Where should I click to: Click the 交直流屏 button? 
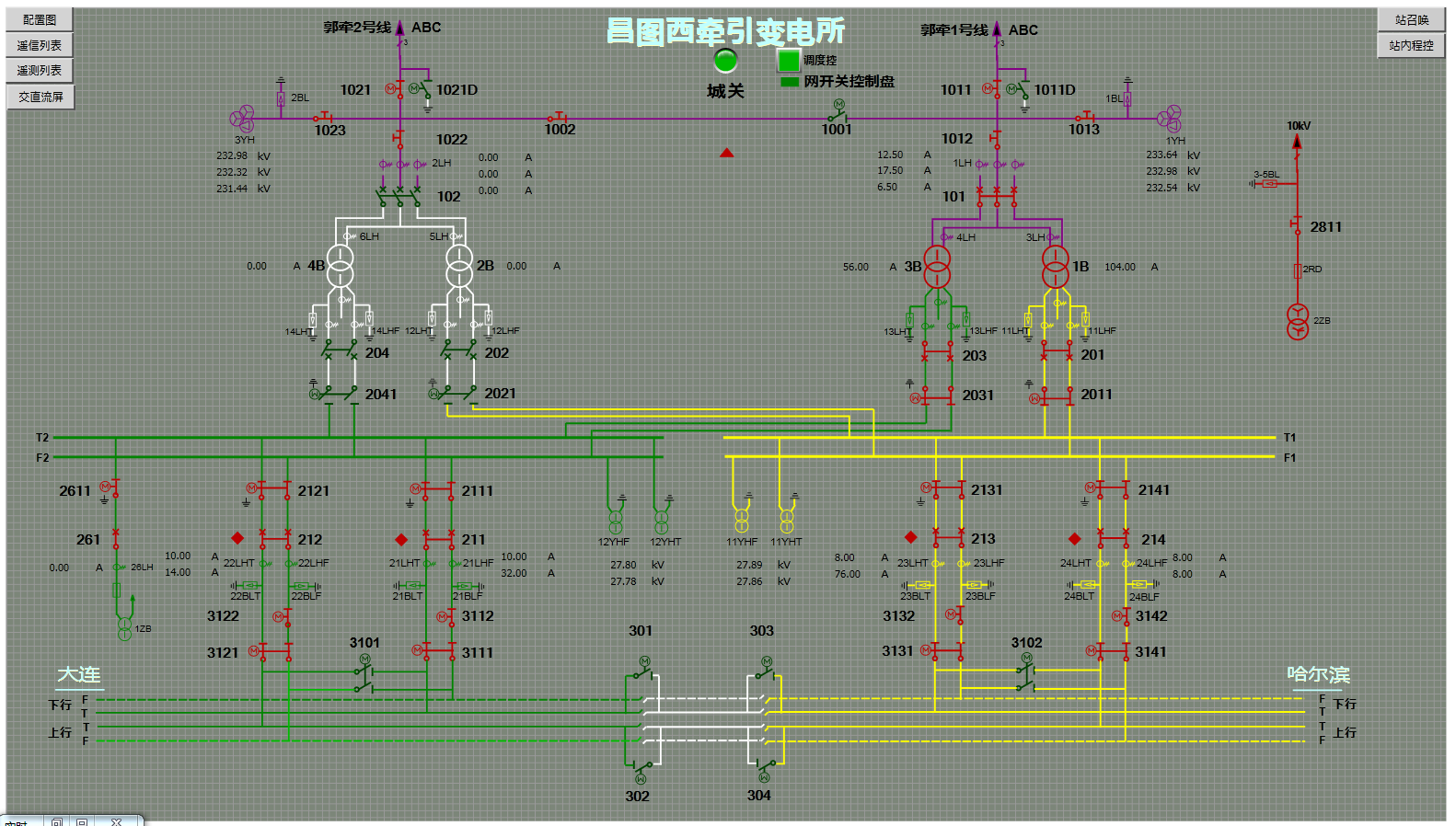(41, 97)
